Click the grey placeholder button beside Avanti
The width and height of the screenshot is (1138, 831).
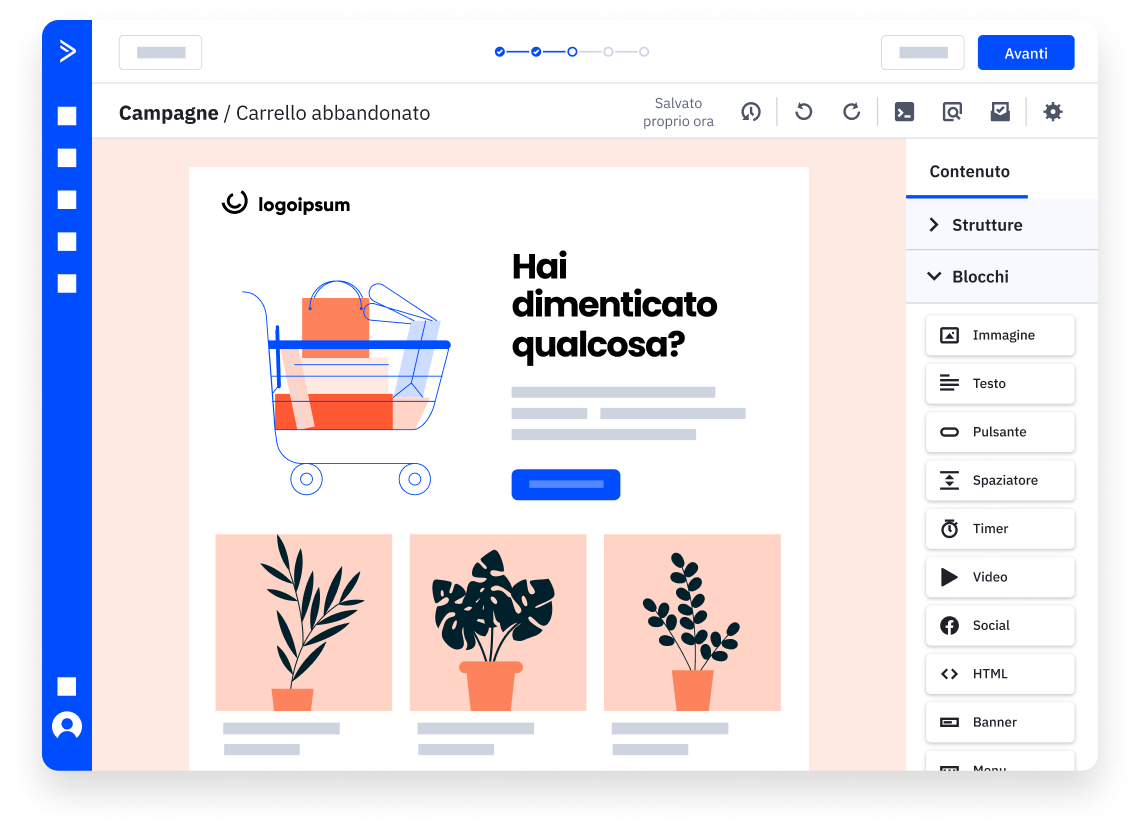pyautogui.click(x=922, y=53)
